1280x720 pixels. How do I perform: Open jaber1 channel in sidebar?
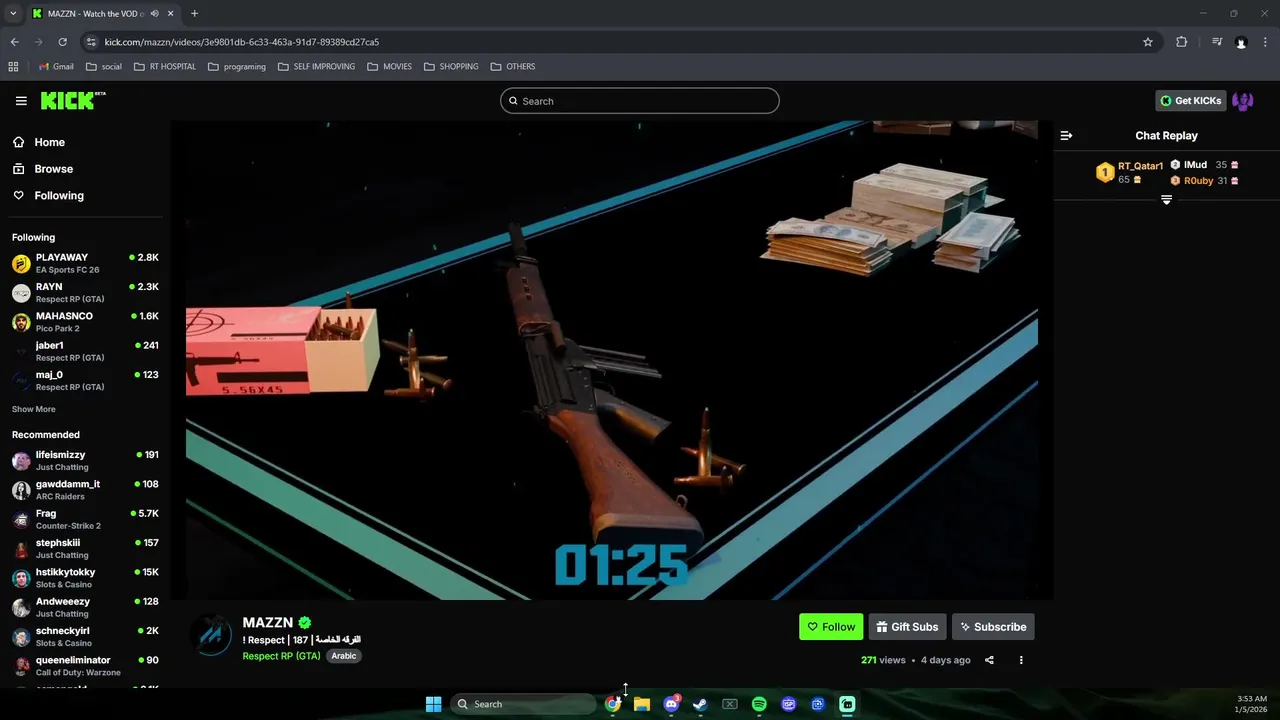85,351
